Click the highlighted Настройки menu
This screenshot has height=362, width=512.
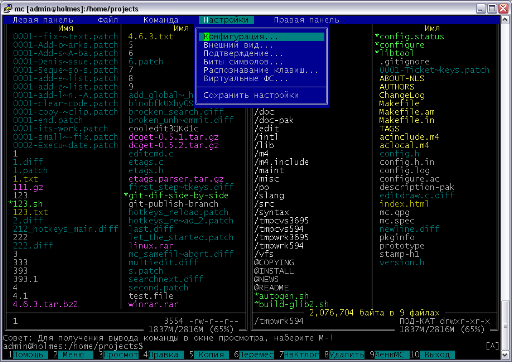pos(226,20)
